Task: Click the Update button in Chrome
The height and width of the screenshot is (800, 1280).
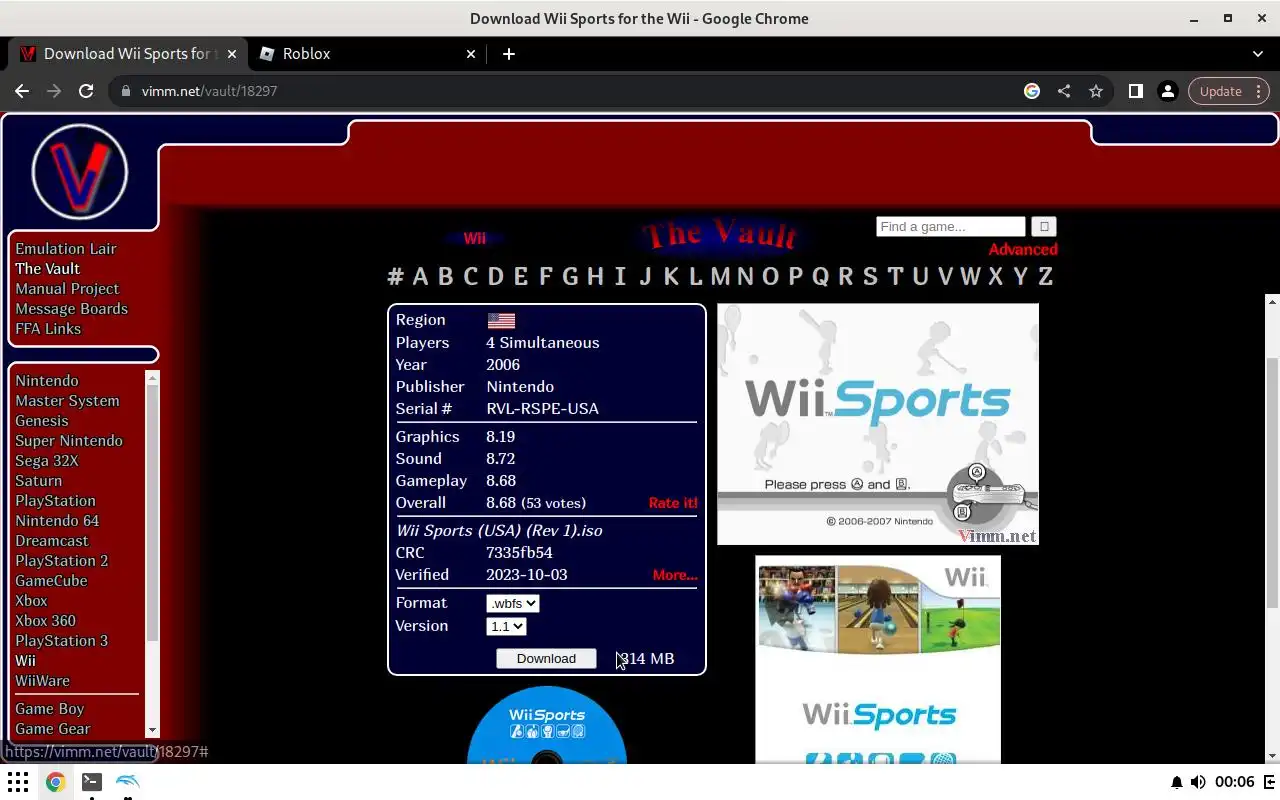Action: pos(1228,91)
